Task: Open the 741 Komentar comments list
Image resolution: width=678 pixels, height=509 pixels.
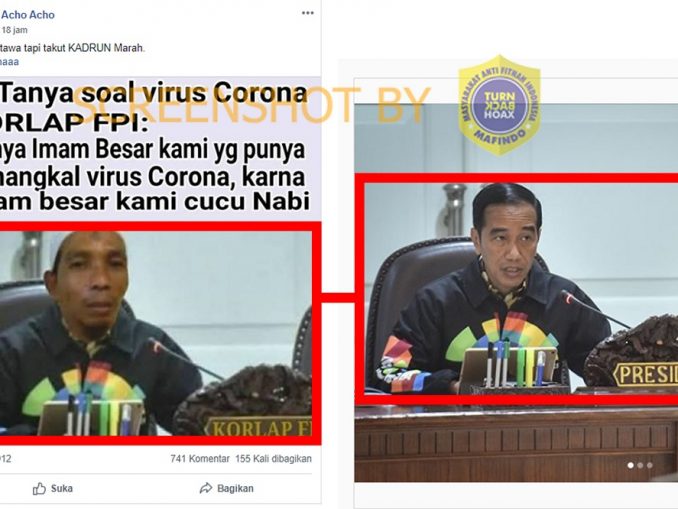Action: (200, 458)
